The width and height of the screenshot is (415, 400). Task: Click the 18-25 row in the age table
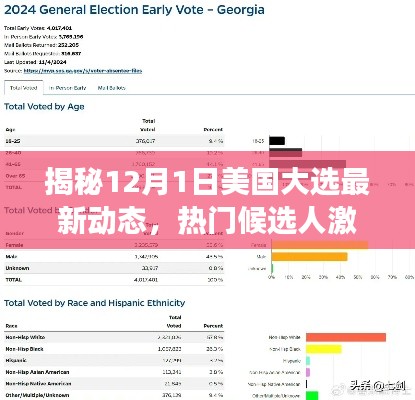(114, 141)
